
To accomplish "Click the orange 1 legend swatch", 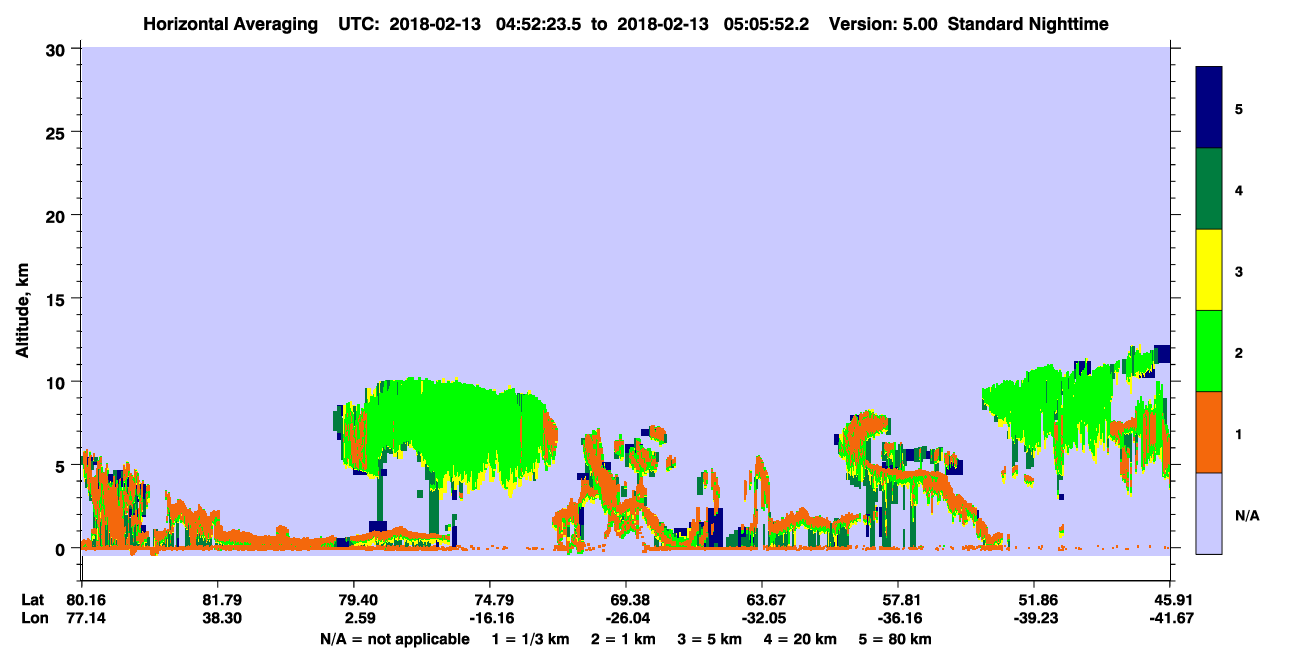I will (1209, 432).
